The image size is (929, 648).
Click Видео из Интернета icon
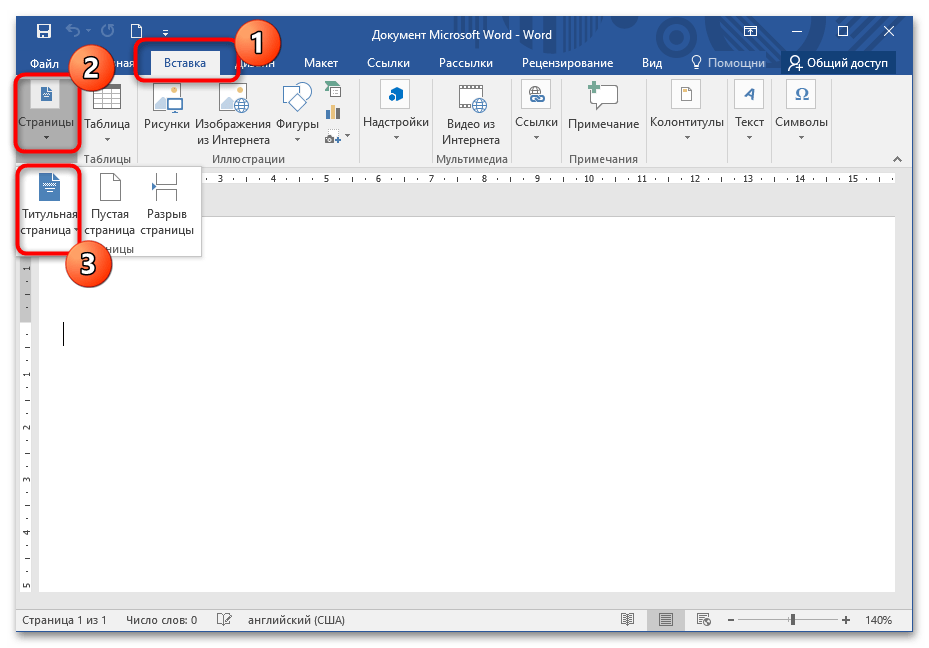click(x=471, y=114)
